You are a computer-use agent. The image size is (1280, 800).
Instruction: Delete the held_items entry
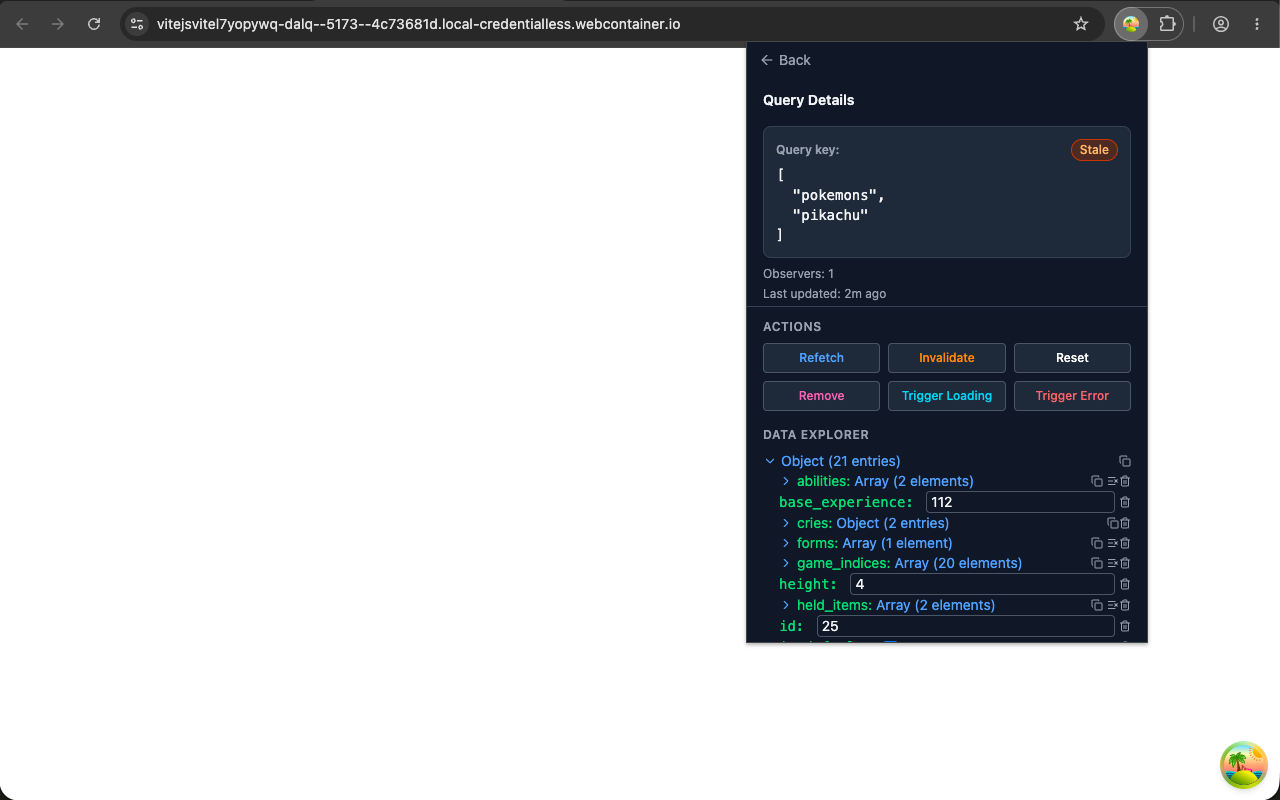click(x=1125, y=605)
